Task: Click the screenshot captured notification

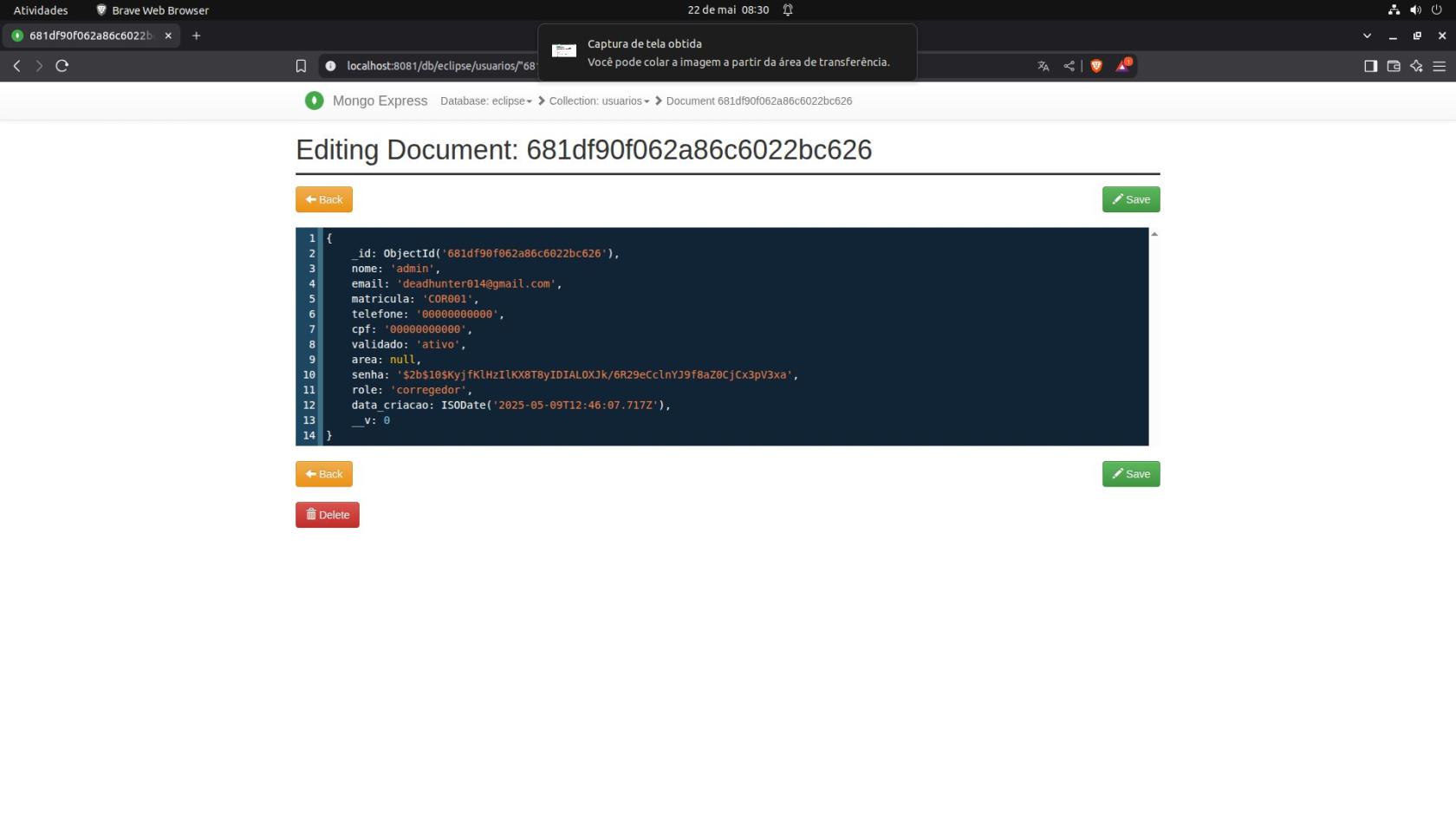Action: coord(727,52)
